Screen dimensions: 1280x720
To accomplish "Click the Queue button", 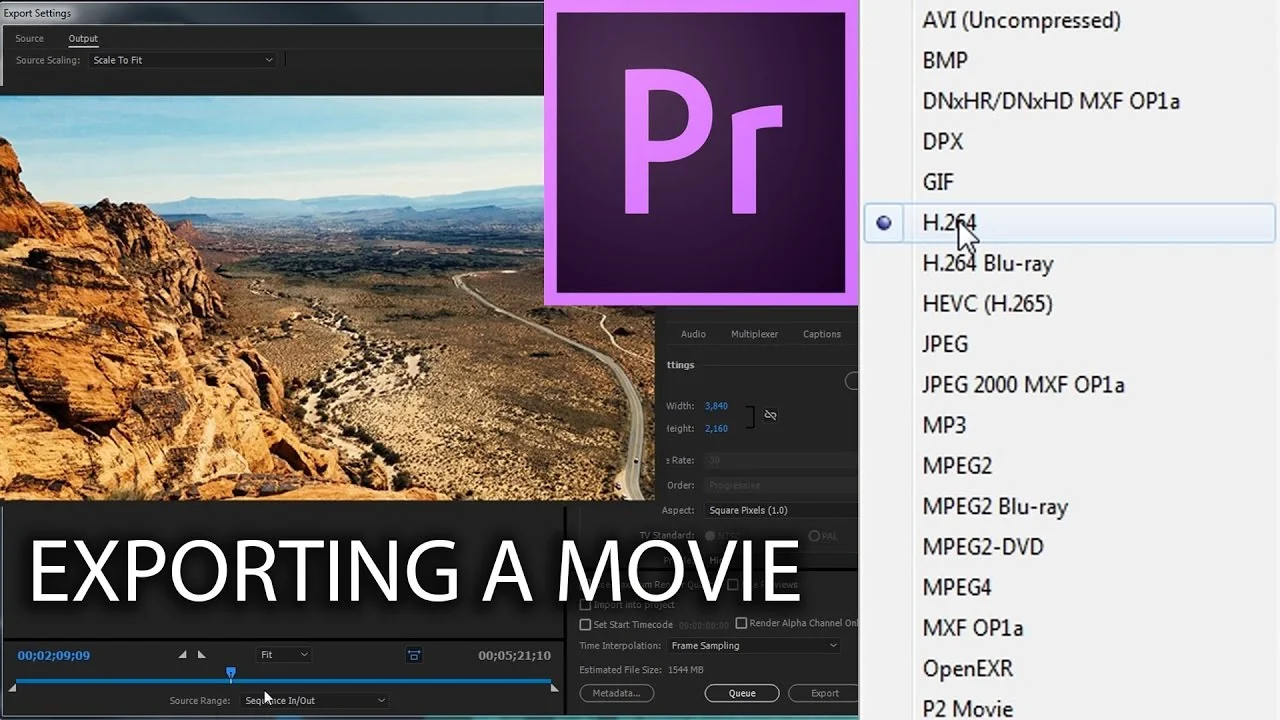I will (x=742, y=693).
